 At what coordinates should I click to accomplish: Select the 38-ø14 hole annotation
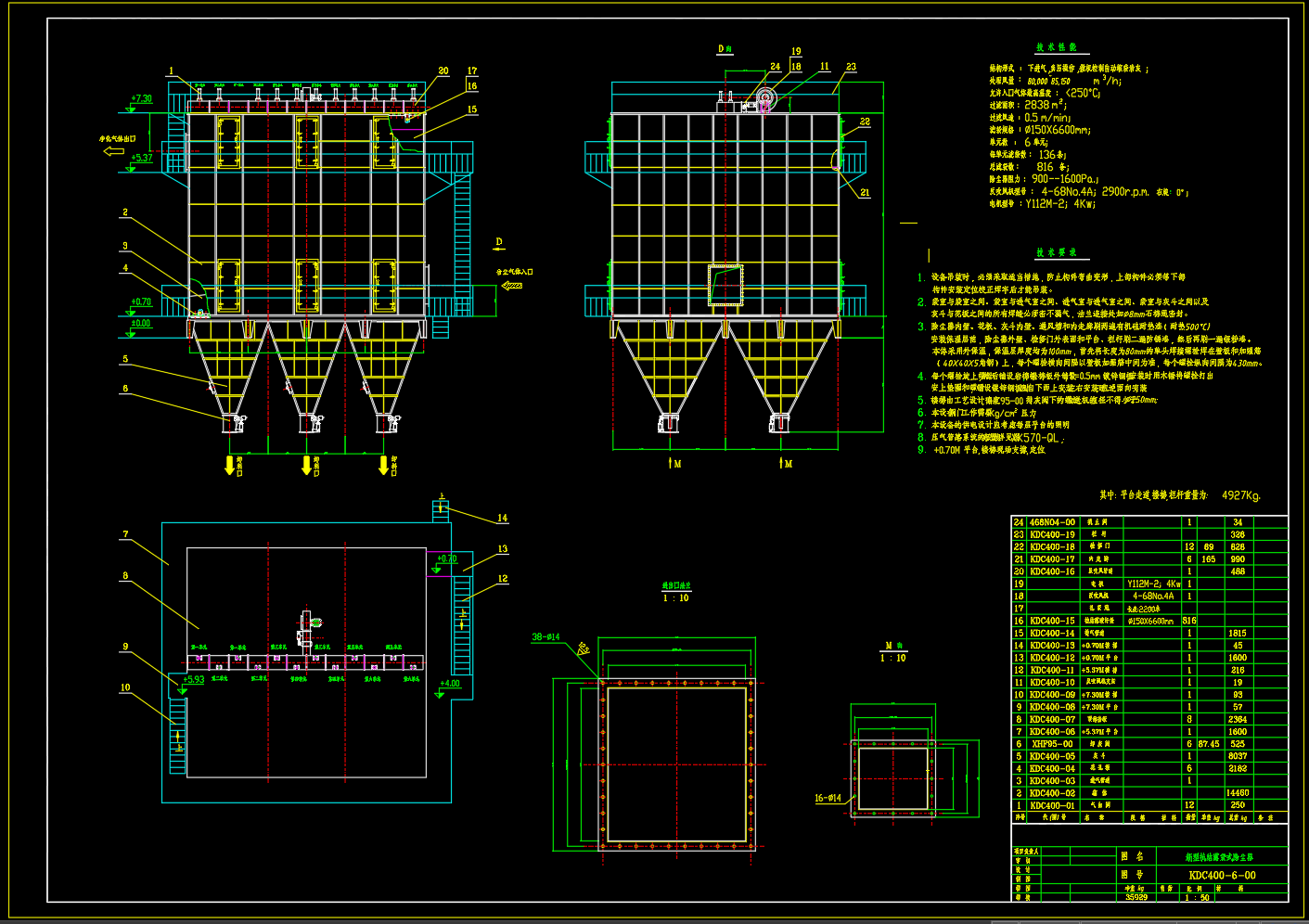coord(545,636)
